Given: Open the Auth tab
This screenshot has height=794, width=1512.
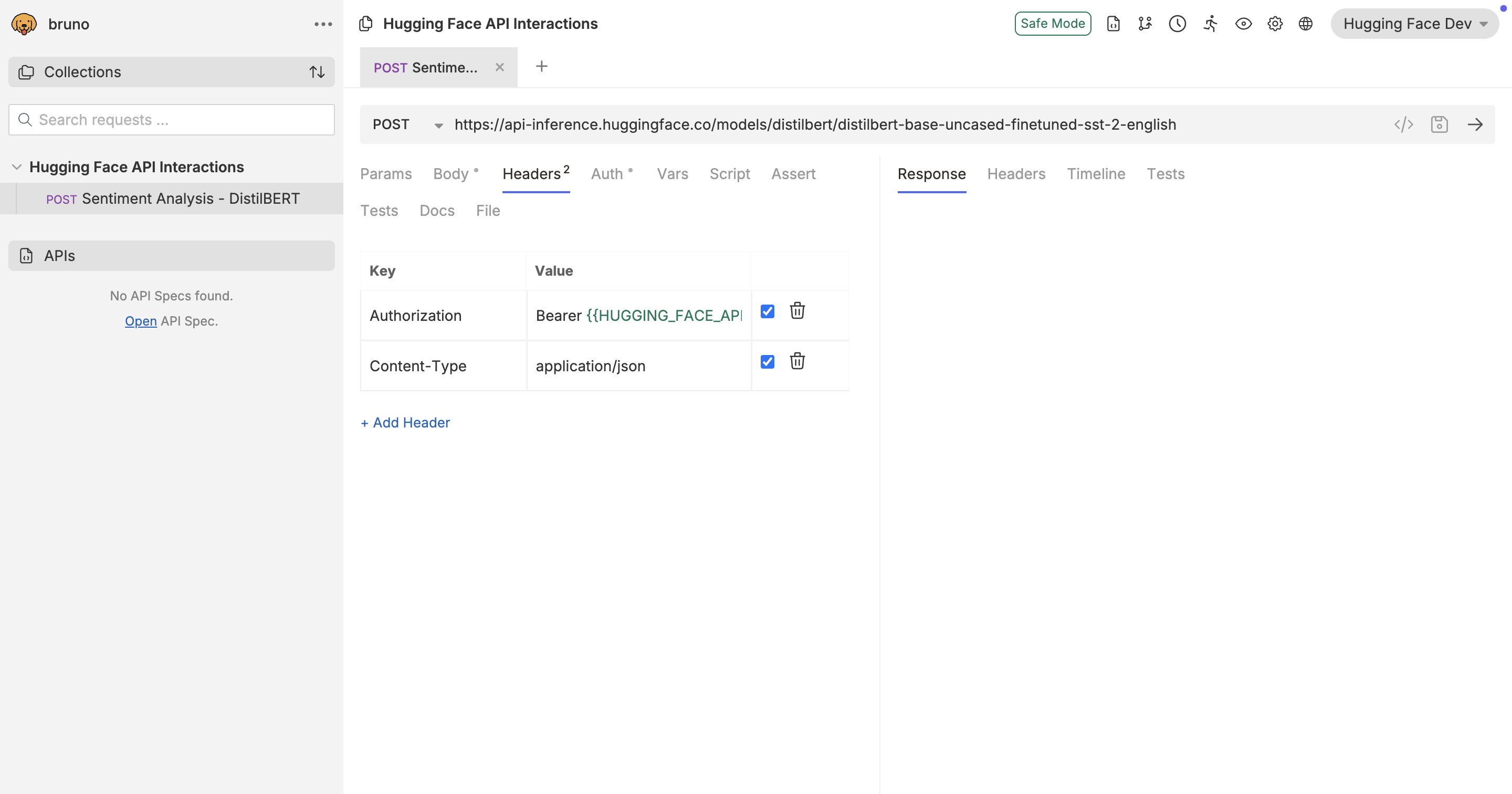Looking at the screenshot, I should 607,174.
